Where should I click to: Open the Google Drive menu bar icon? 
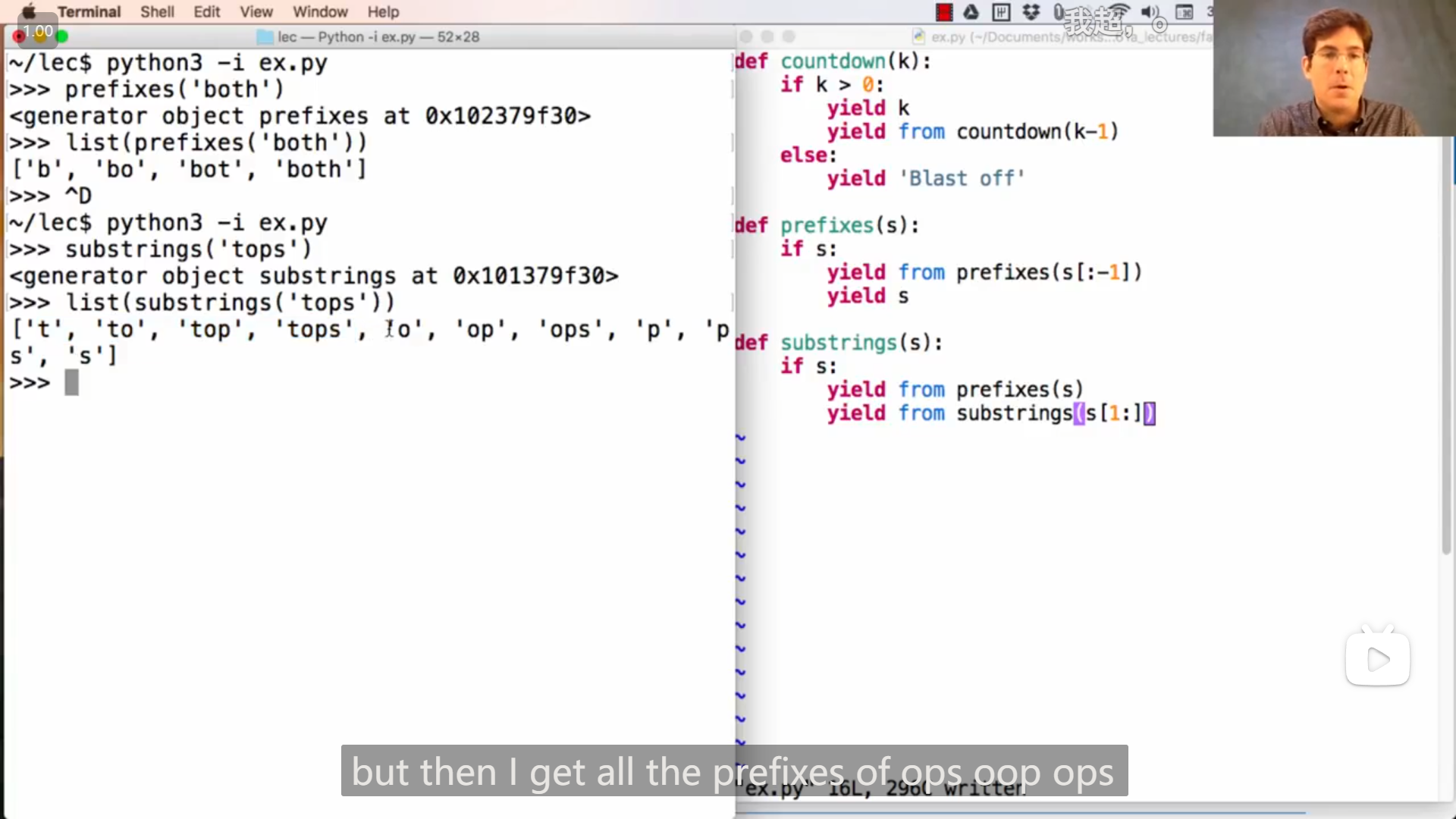(x=971, y=12)
